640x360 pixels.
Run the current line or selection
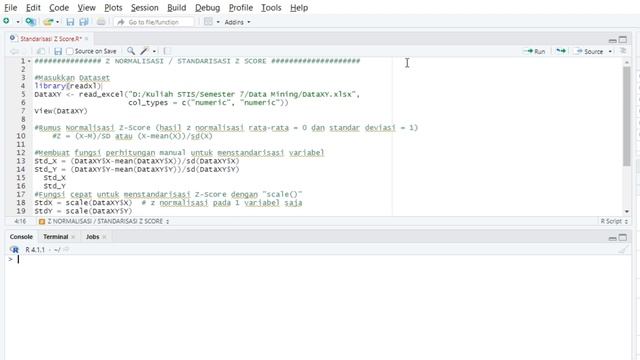click(535, 51)
